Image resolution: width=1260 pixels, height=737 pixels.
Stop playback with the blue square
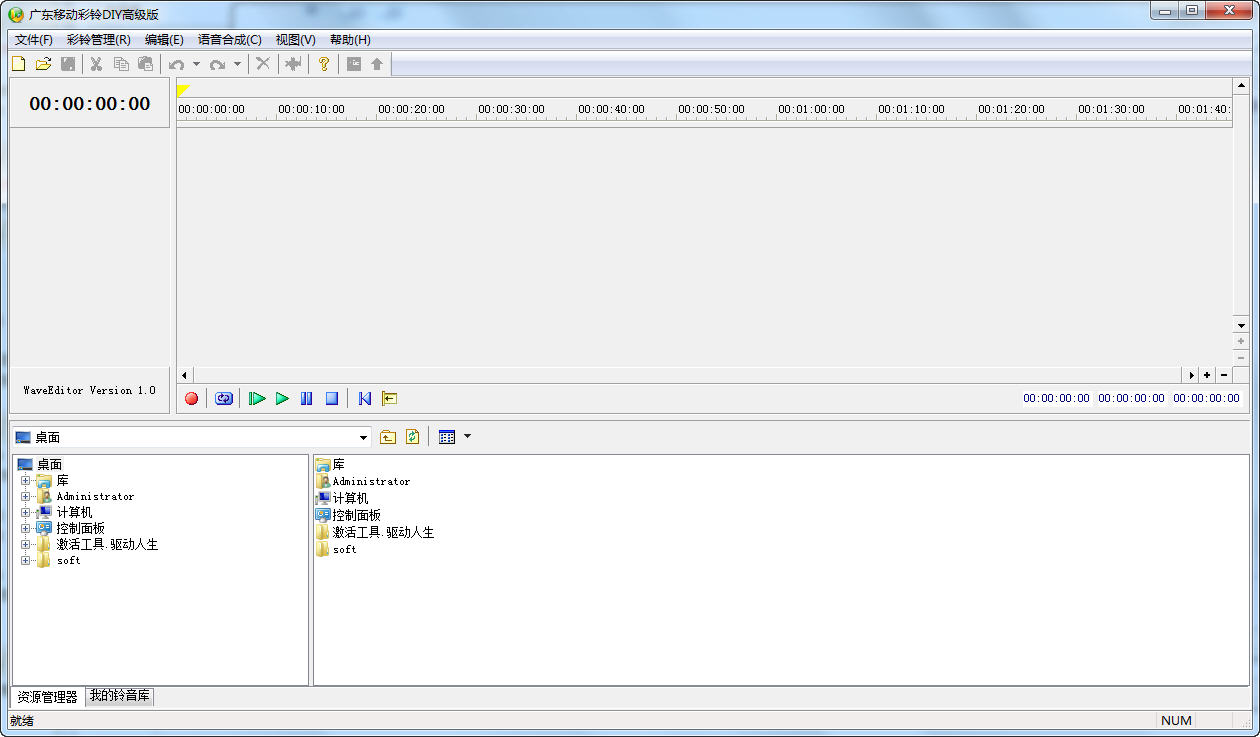(332, 398)
